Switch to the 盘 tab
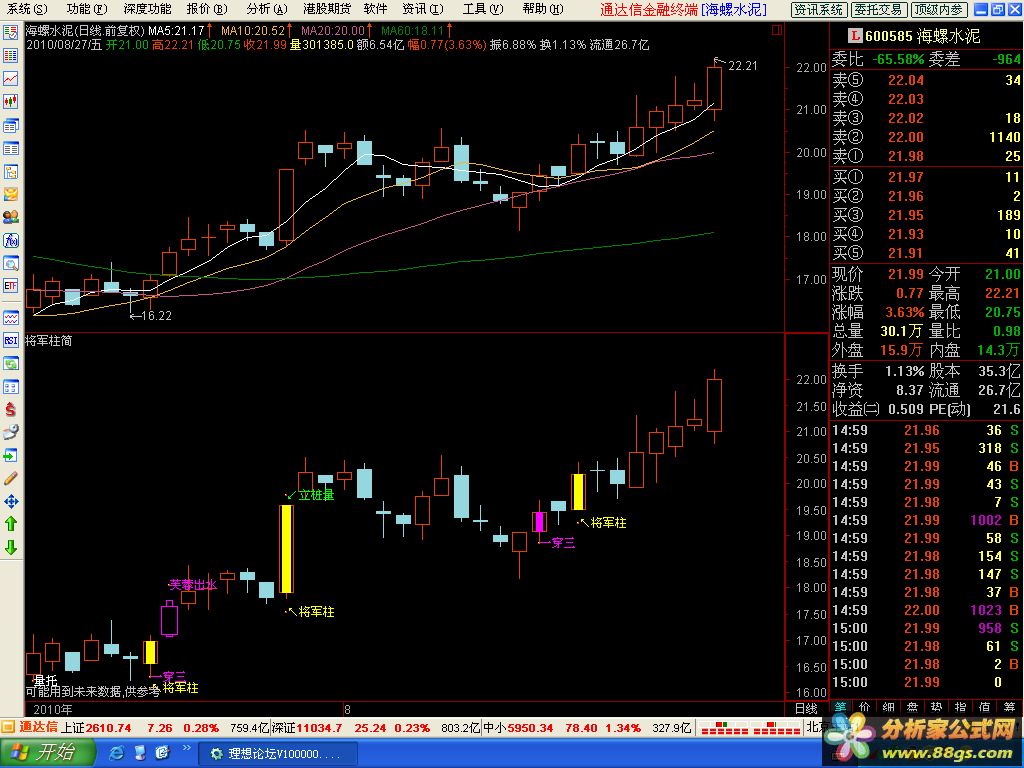The width and height of the screenshot is (1024, 768). pyautogui.click(x=912, y=708)
